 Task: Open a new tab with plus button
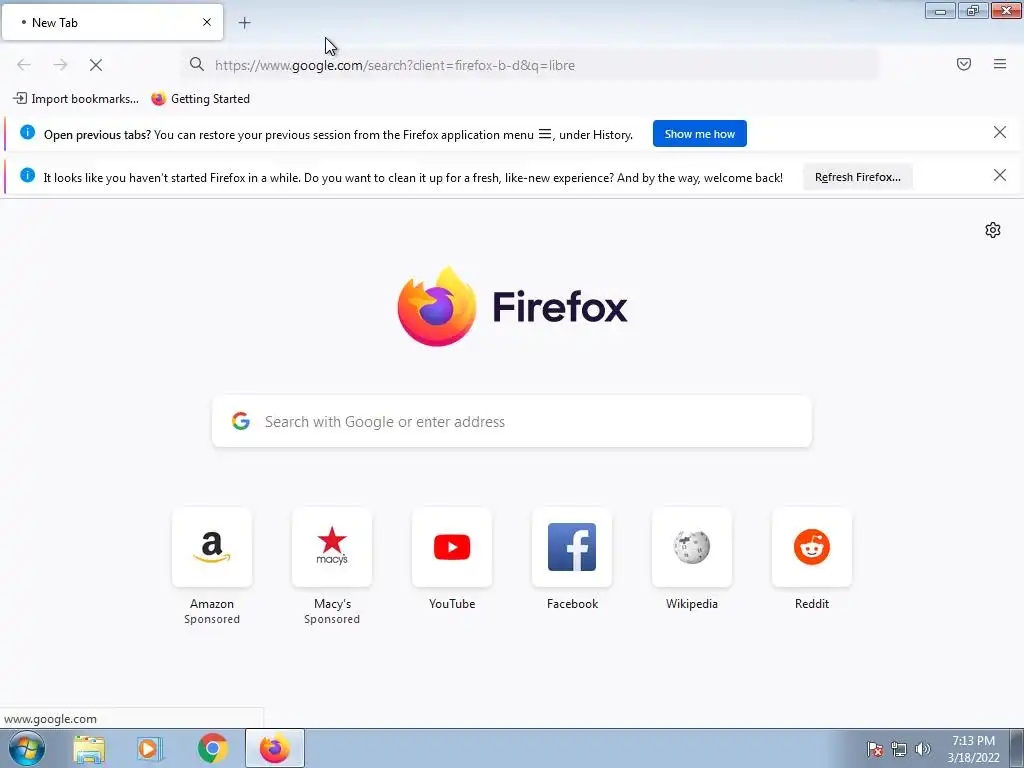tap(244, 23)
